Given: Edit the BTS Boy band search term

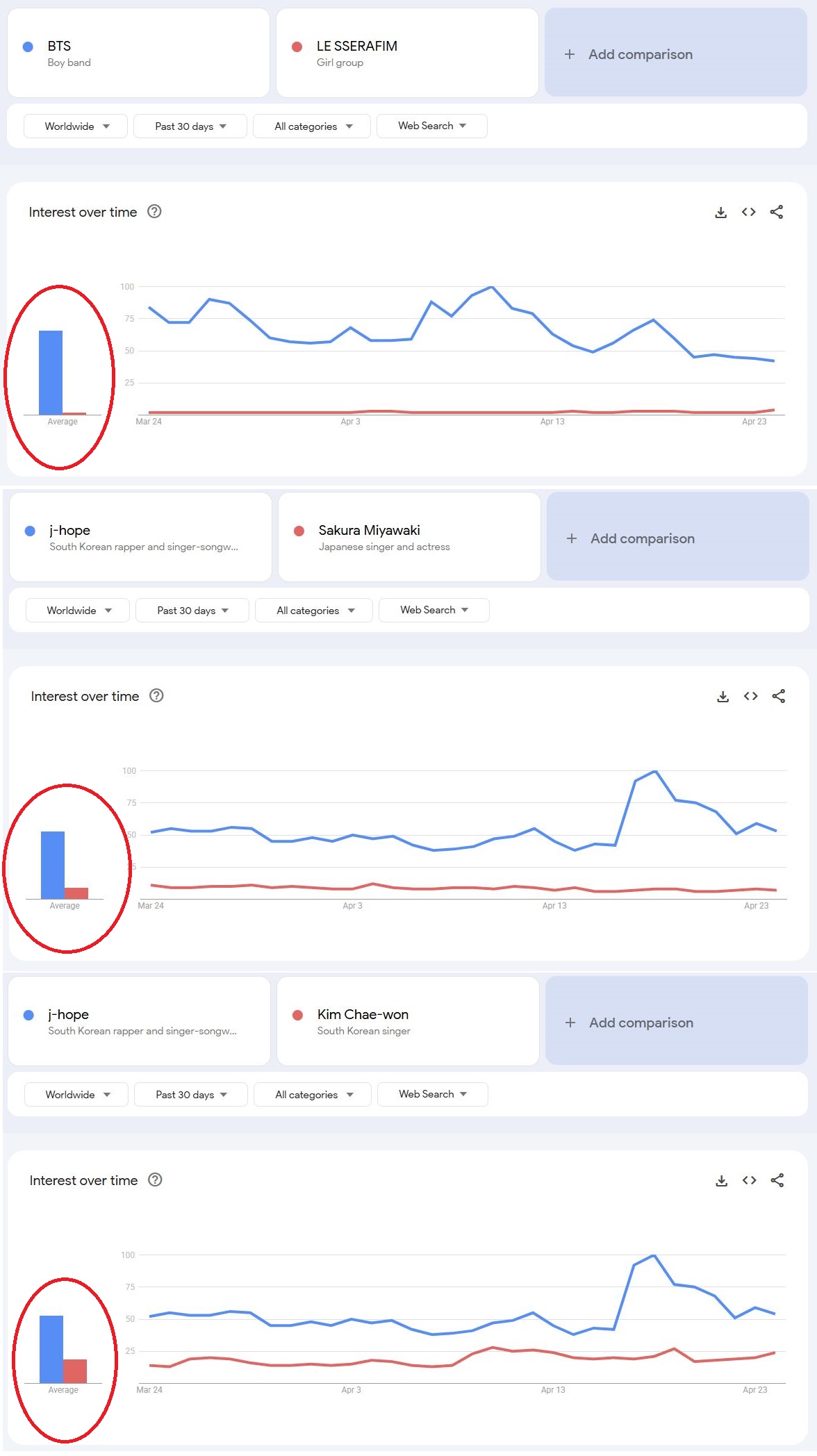Looking at the screenshot, I should coord(138,53).
